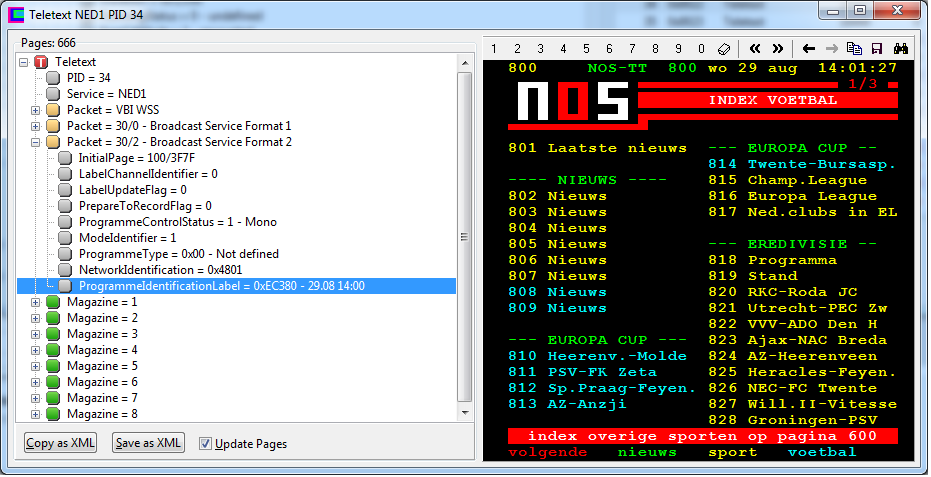This screenshot has width=931, height=477.
Task: Click the 'Pages: 666' label
Action: [x=48, y=43]
